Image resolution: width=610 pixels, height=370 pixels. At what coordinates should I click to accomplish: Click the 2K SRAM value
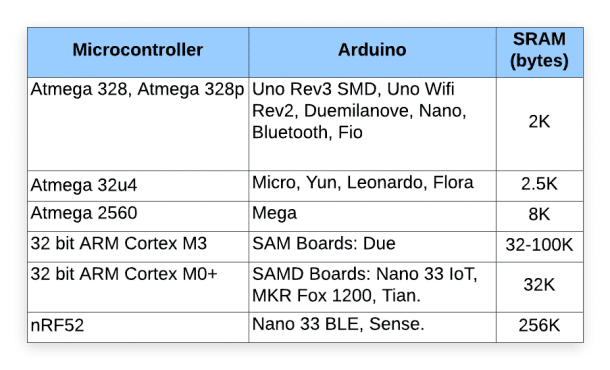pyautogui.click(x=540, y=124)
